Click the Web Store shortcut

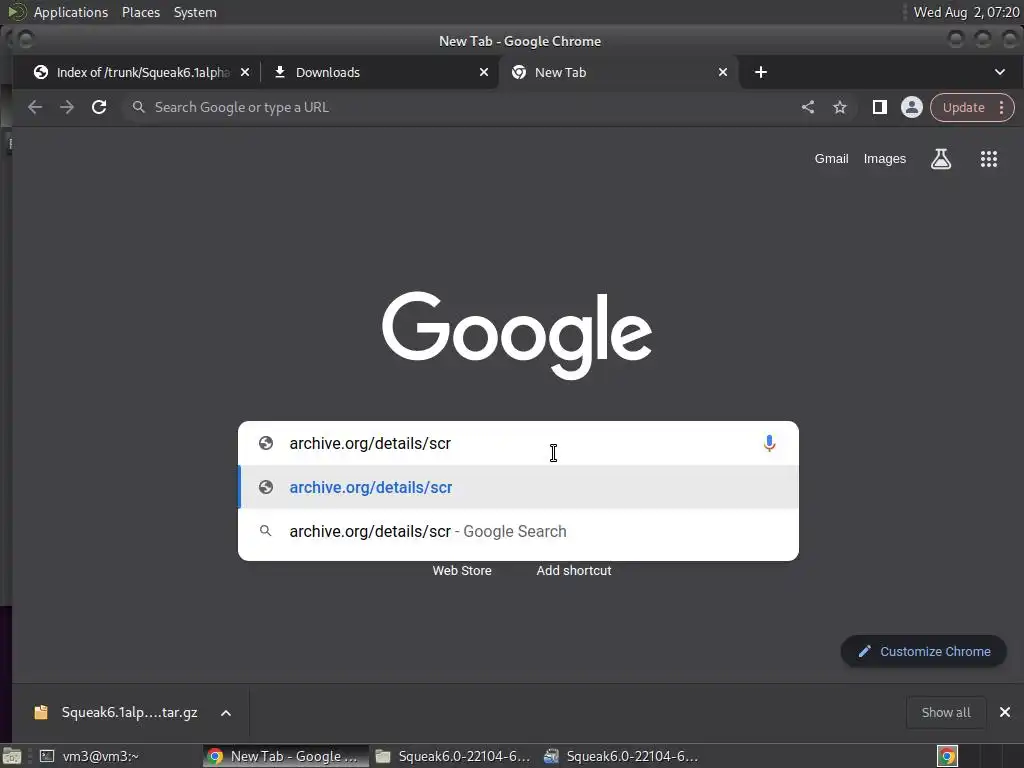tap(462, 571)
